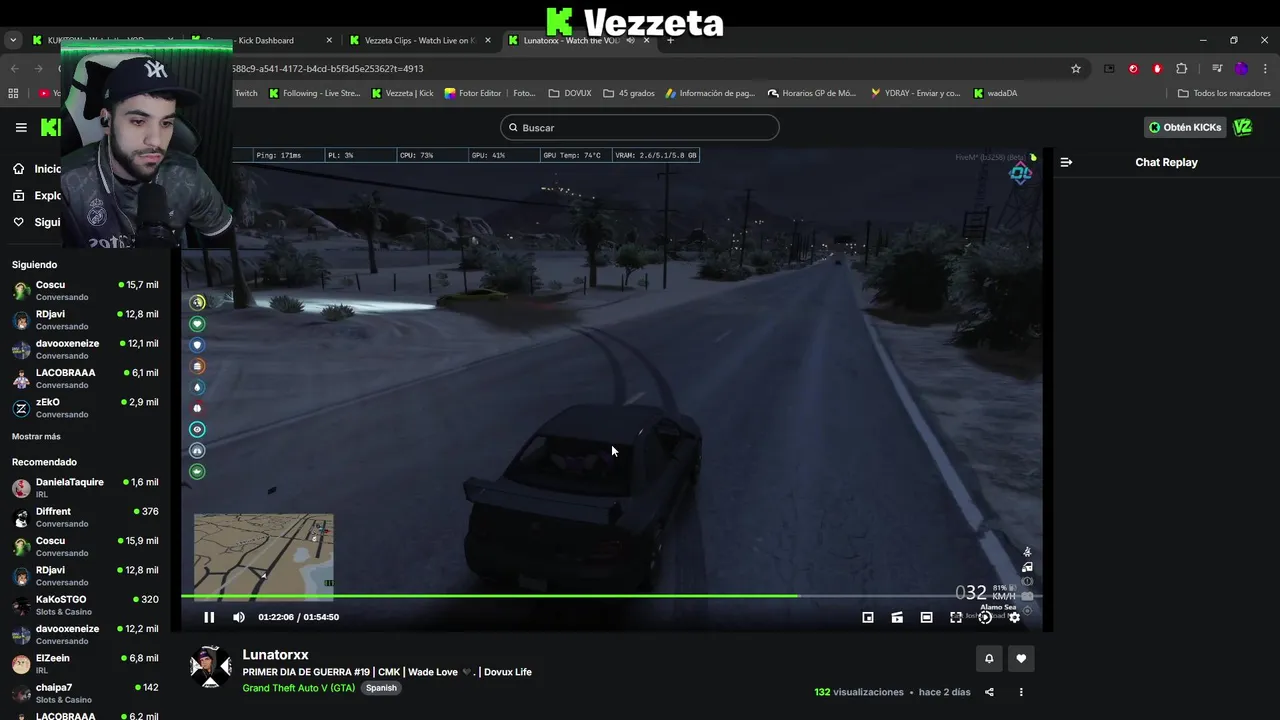Open the Twitch bookmark

pyautogui.click(x=246, y=93)
